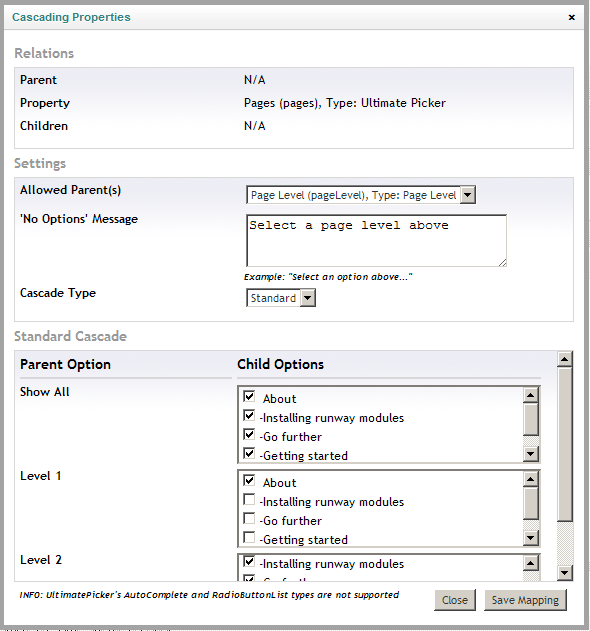The width and height of the screenshot is (590, 631).
Task: Click the 'Relations' section heading
Action: click(x=44, y=53)
